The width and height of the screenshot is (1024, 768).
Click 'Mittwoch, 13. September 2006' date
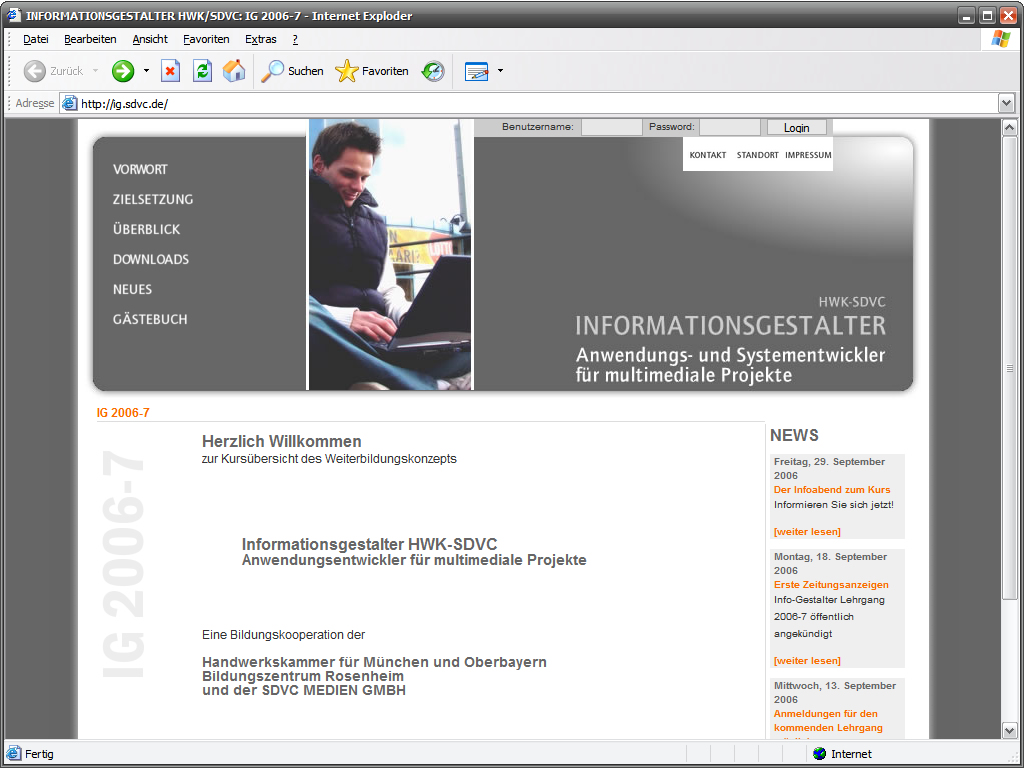835,692
